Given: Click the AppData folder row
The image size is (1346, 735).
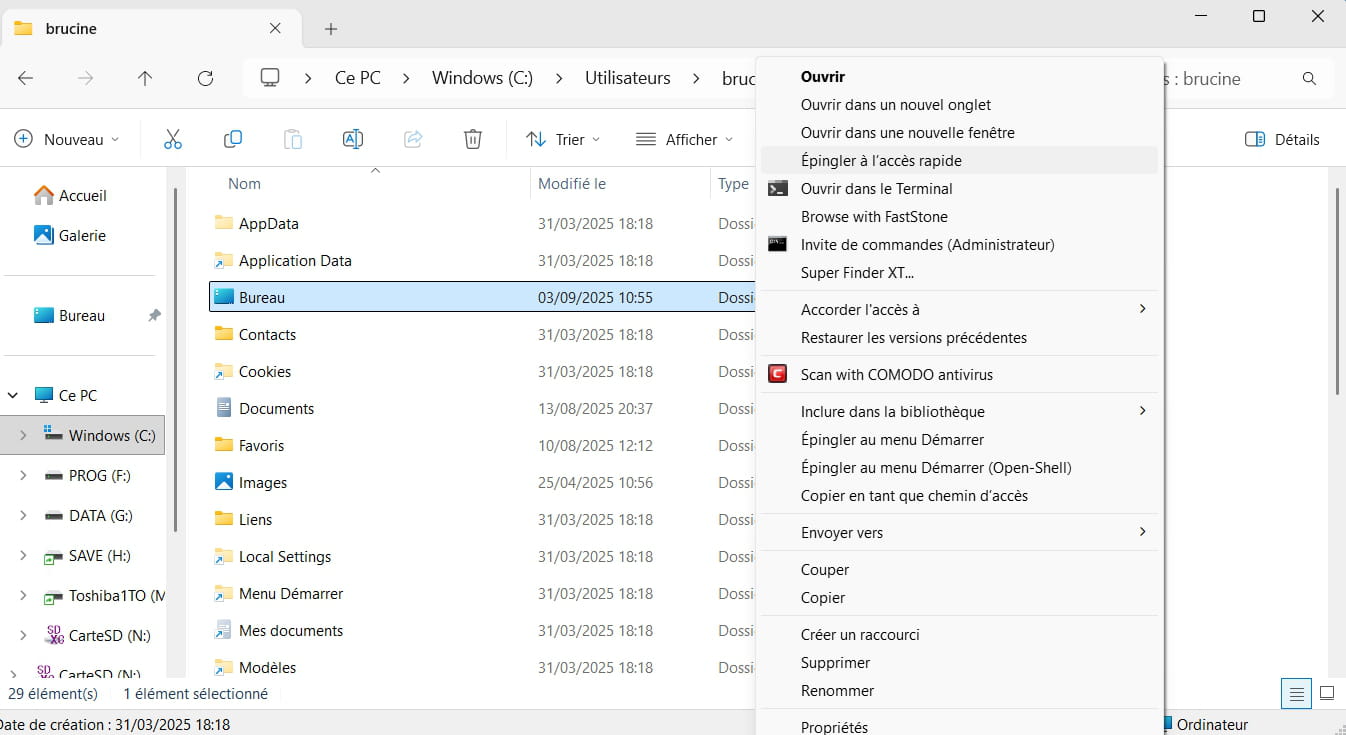Looking at the screenshot, I should click(482, 223).
